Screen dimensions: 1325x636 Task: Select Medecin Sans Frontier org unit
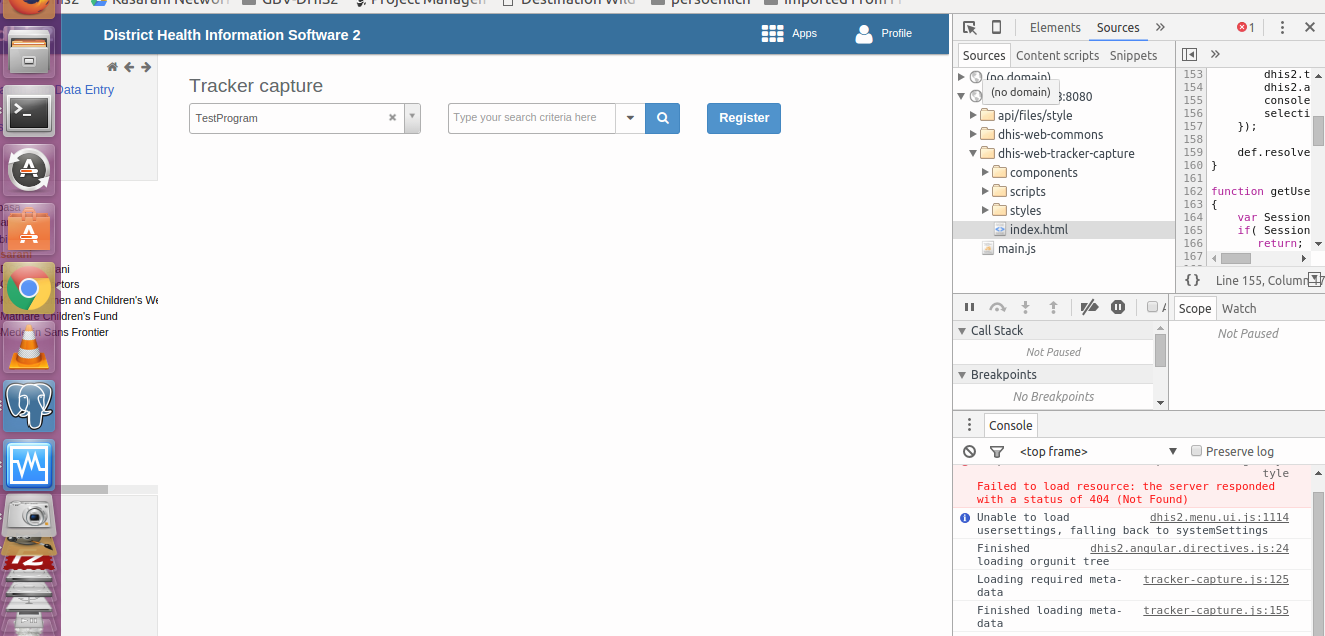tap(55, 332)
